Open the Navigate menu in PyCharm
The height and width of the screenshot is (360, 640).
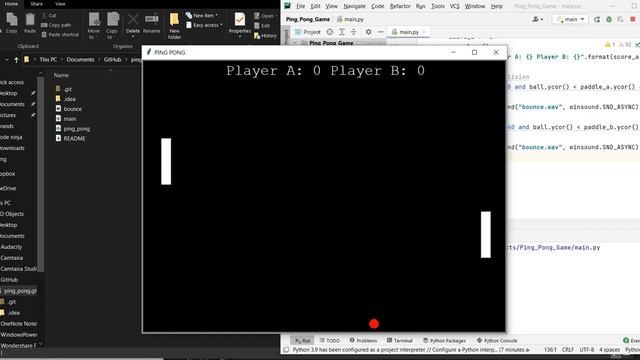tap(354, 6)
